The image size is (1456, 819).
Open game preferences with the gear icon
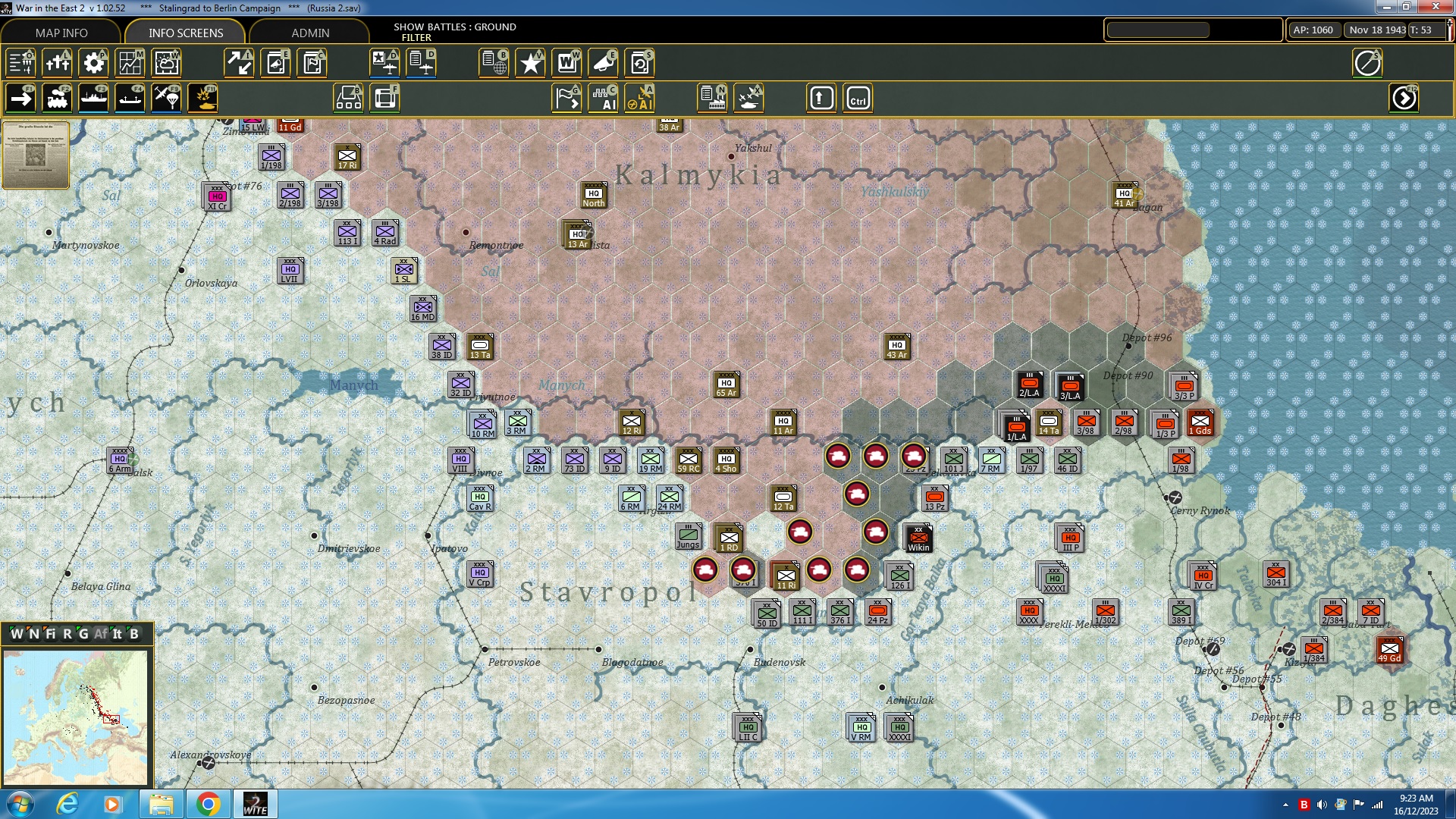pos(93,63)
